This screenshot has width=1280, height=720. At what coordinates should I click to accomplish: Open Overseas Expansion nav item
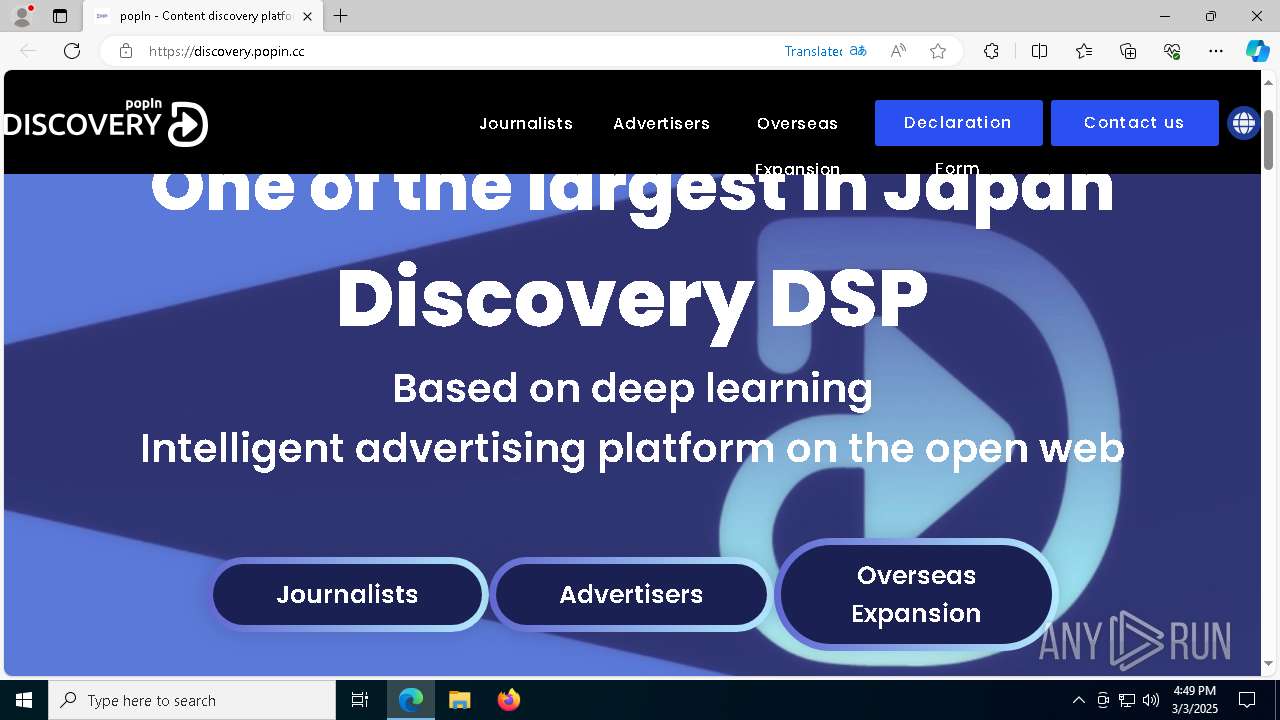coord(797,145)
